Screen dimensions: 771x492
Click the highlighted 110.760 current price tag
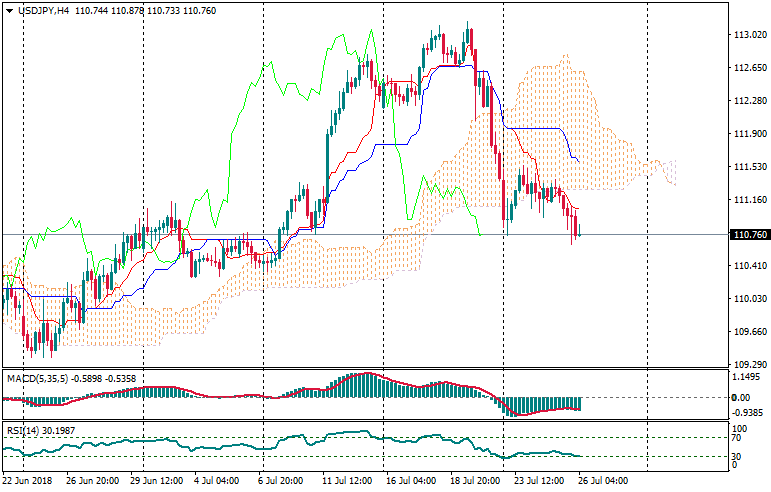coord(749,235)
